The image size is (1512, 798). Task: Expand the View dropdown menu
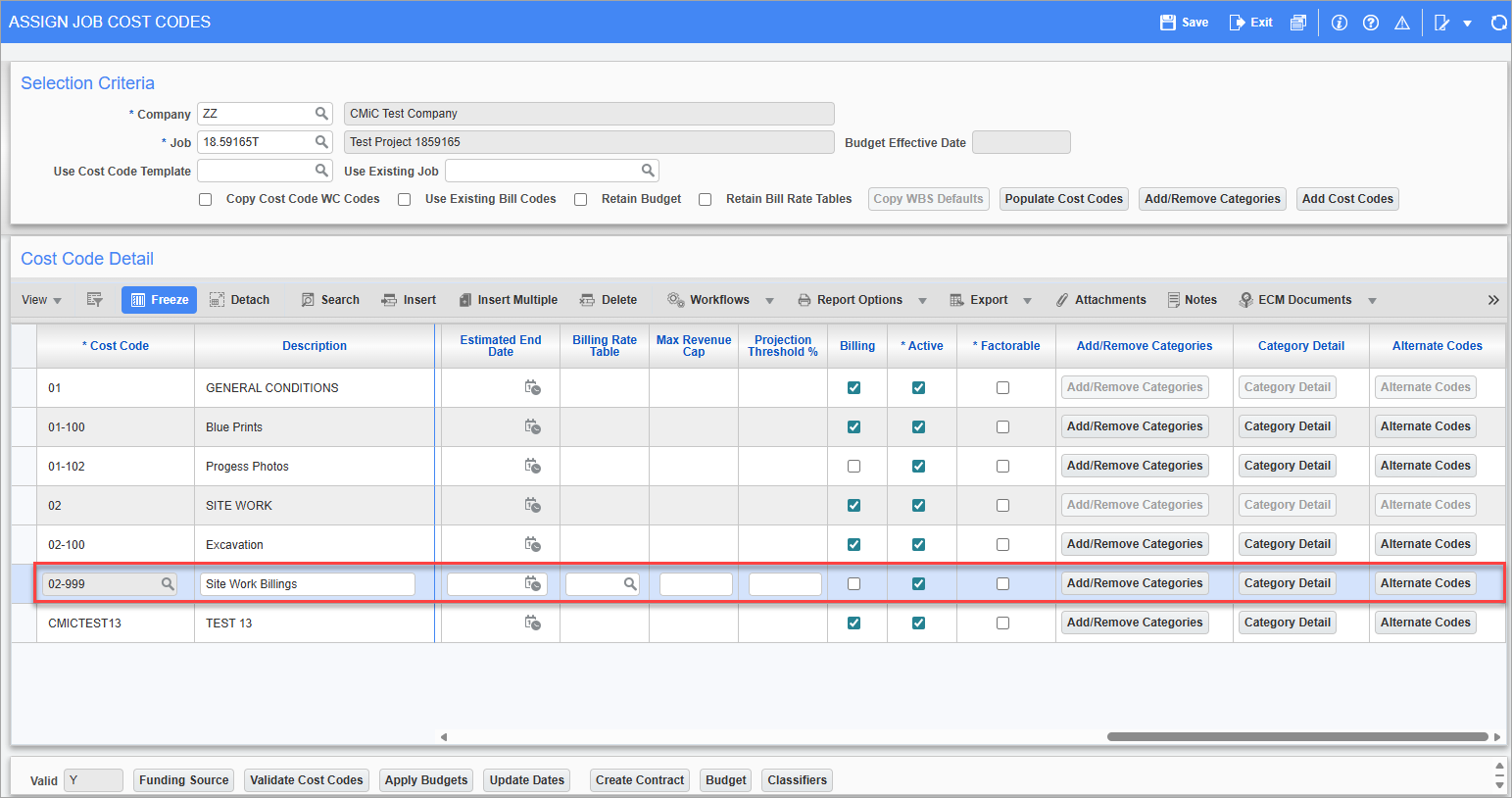pos(42,300)
